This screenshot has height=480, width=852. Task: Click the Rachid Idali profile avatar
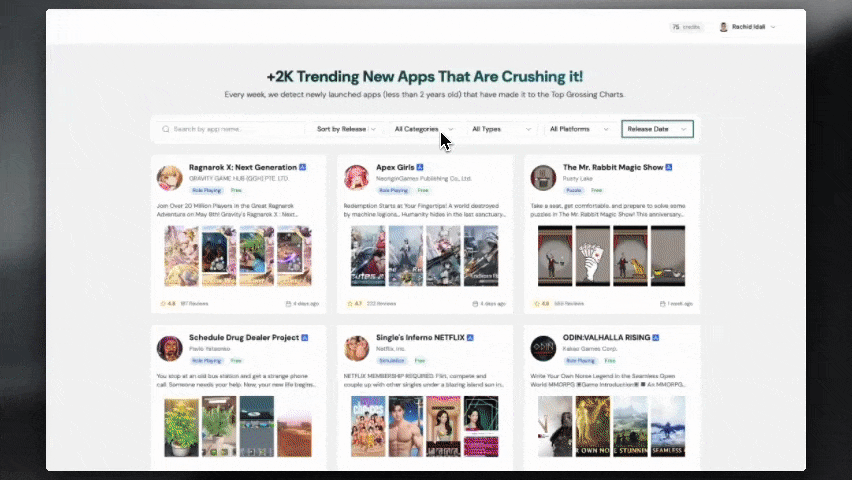724,27
